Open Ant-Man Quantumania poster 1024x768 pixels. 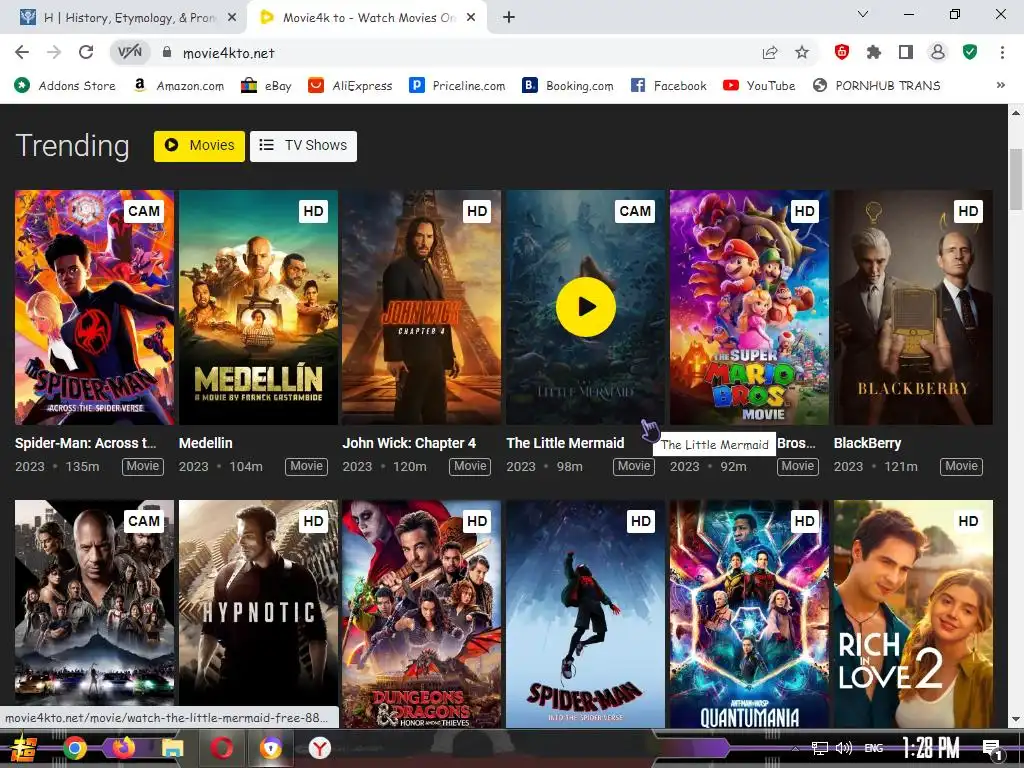[x=749, y=614]
